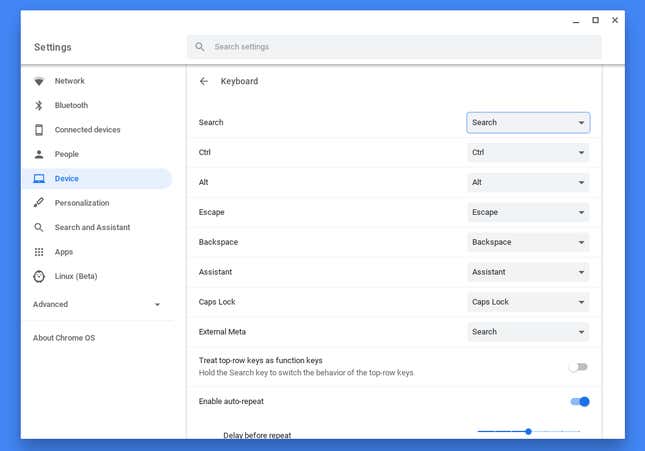The width and height of the screenshot is (645, 451).
Task: Click the Search settings input field
Action: tap(394, 47)
